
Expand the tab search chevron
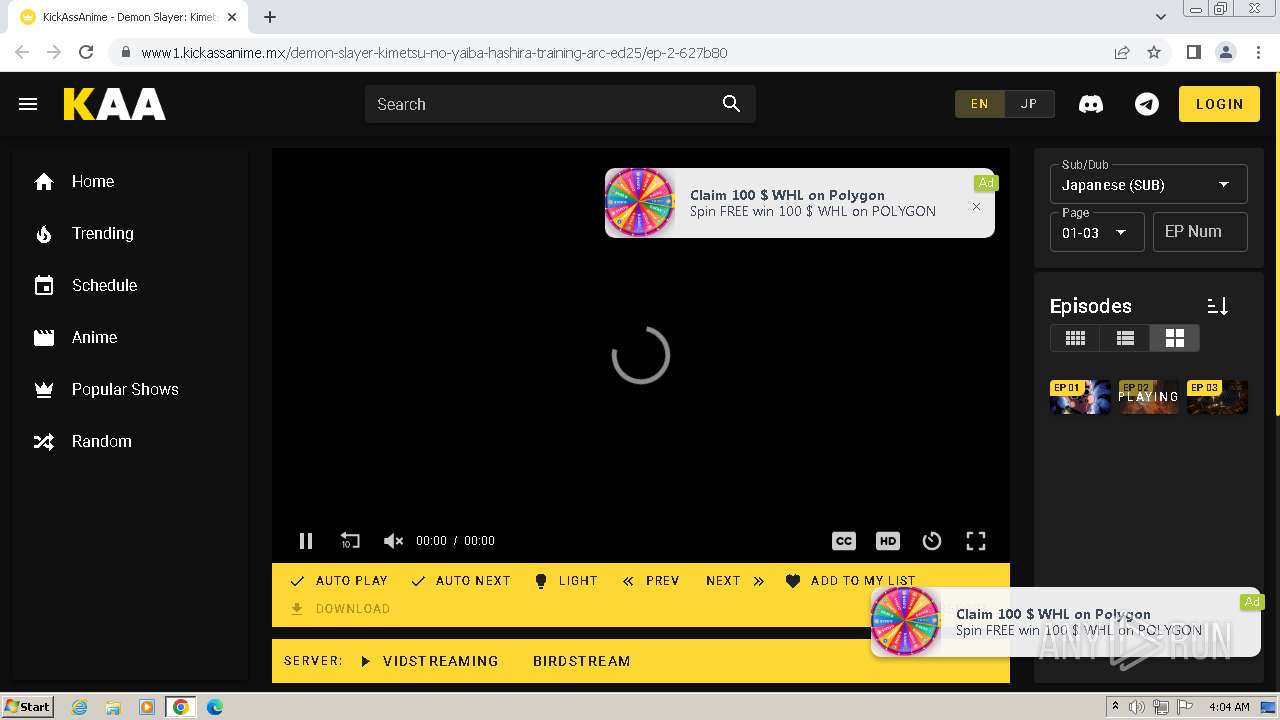[x=1160, y=17]
